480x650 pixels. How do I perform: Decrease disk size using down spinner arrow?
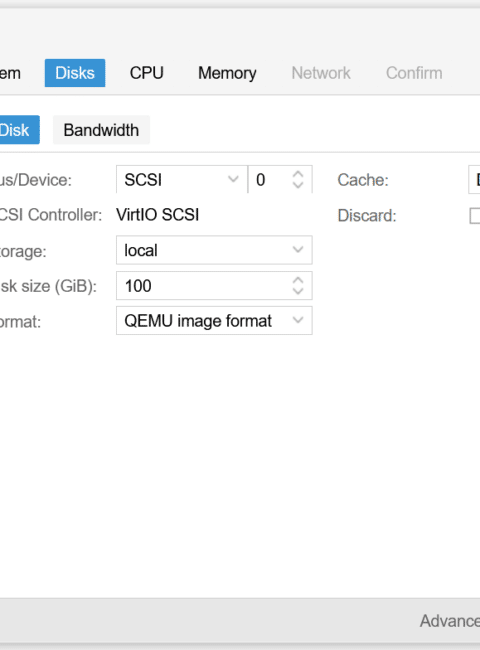click(x=298, y=291)
